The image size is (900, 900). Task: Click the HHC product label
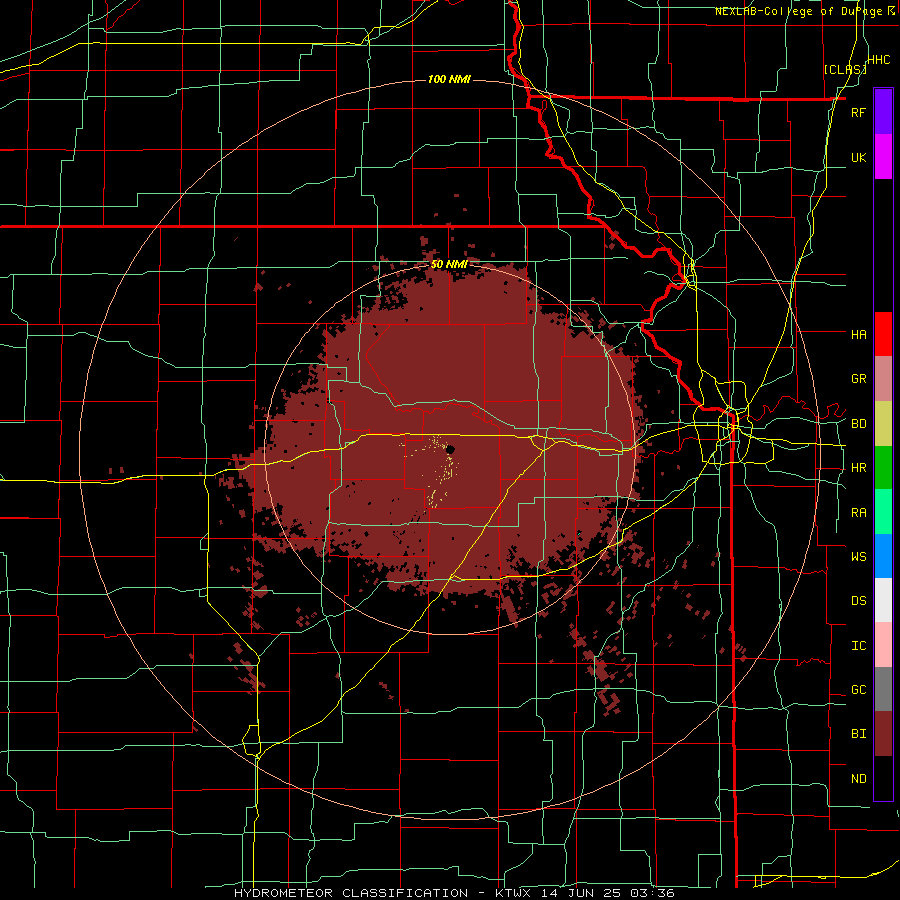click(x=879, y=60)
